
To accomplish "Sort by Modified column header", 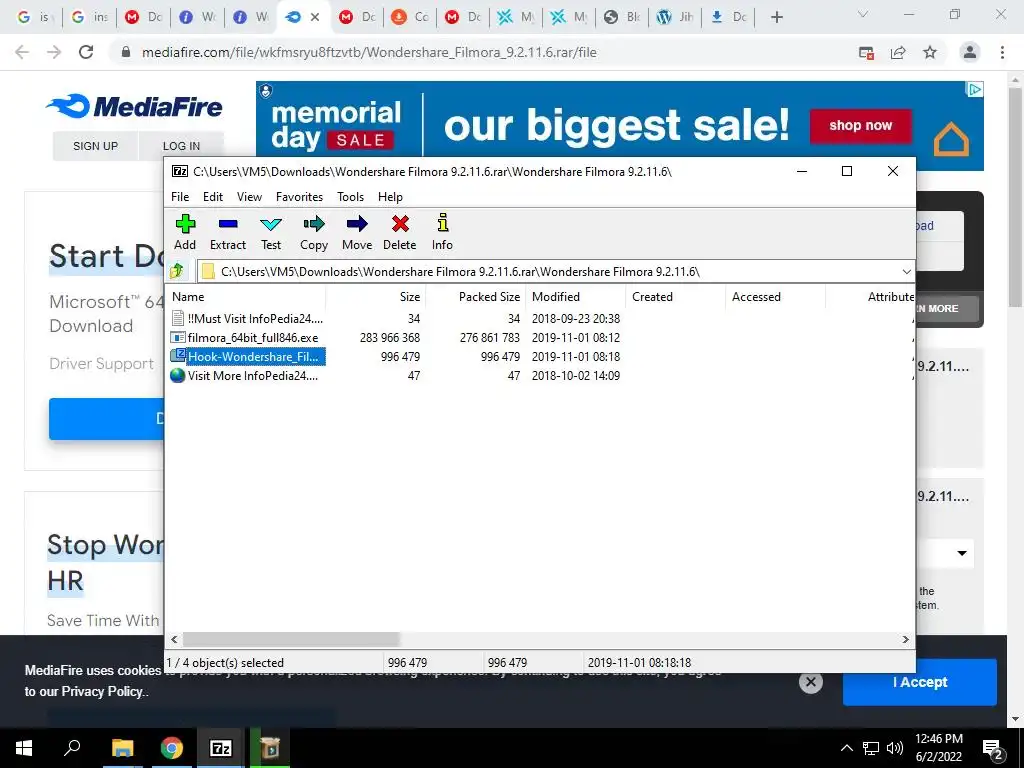I will tap(575, 296).
